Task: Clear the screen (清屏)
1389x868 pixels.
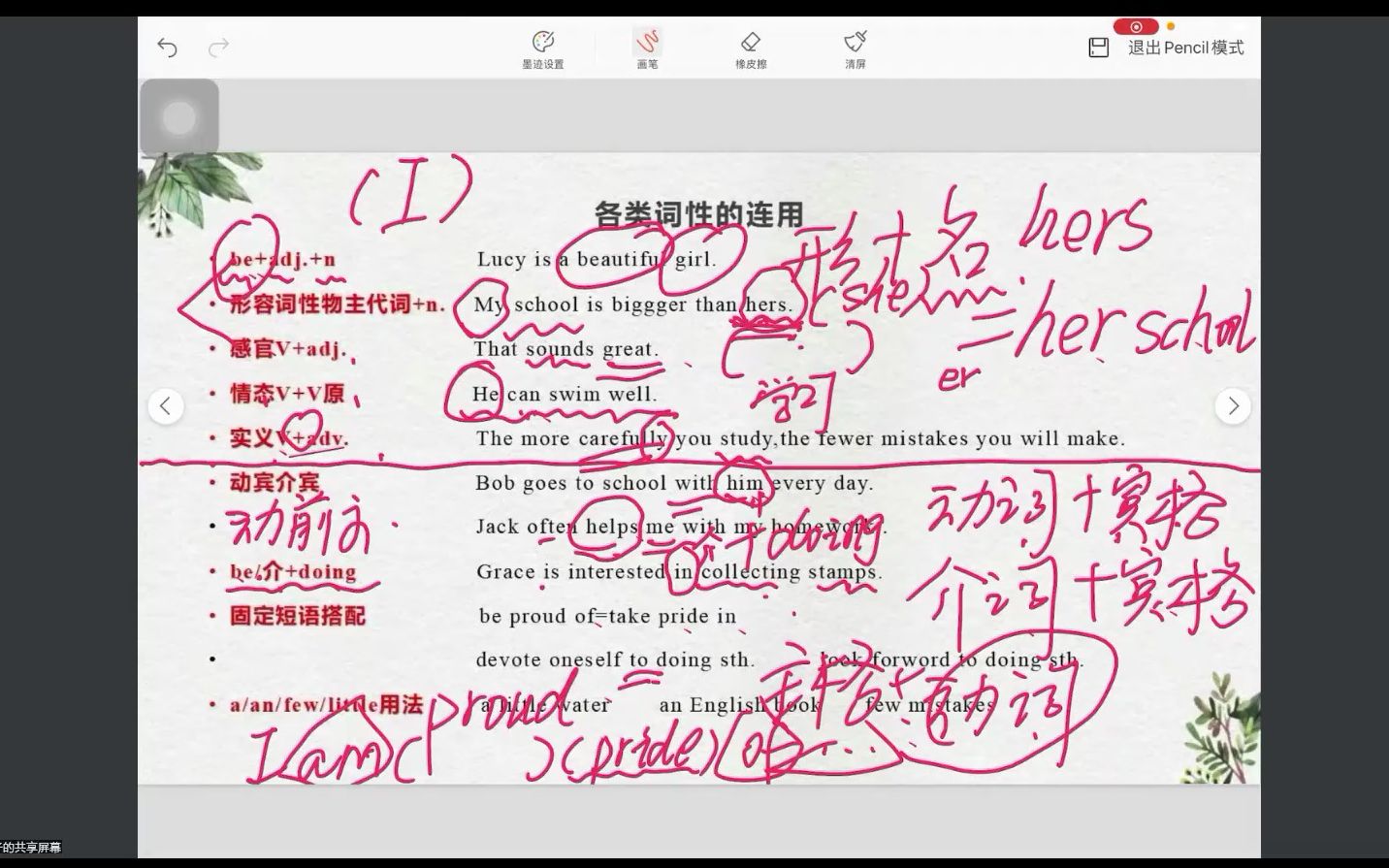Action: click(x=855, y=49)
